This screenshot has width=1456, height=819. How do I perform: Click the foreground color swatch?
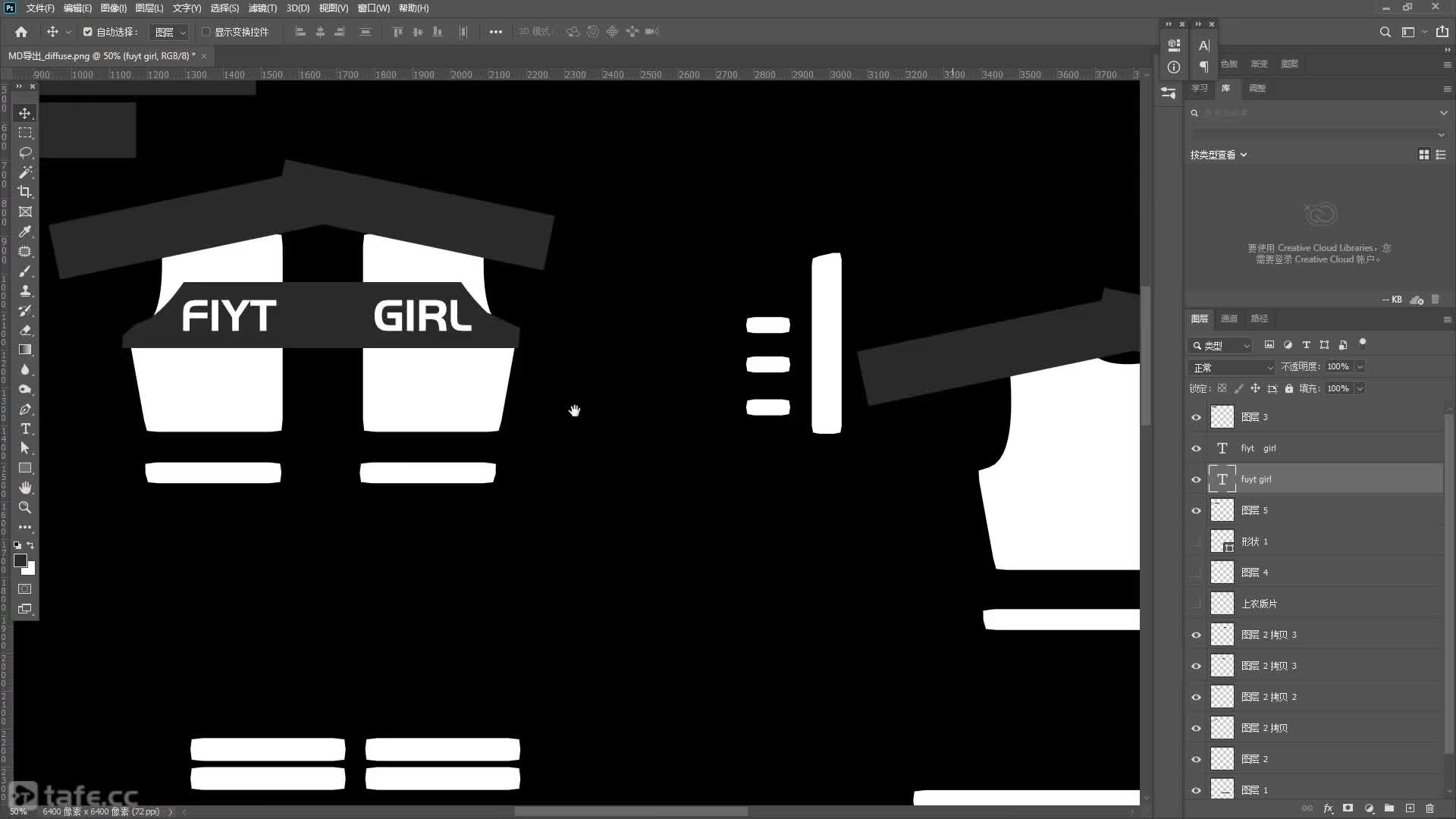pos(20,560)
